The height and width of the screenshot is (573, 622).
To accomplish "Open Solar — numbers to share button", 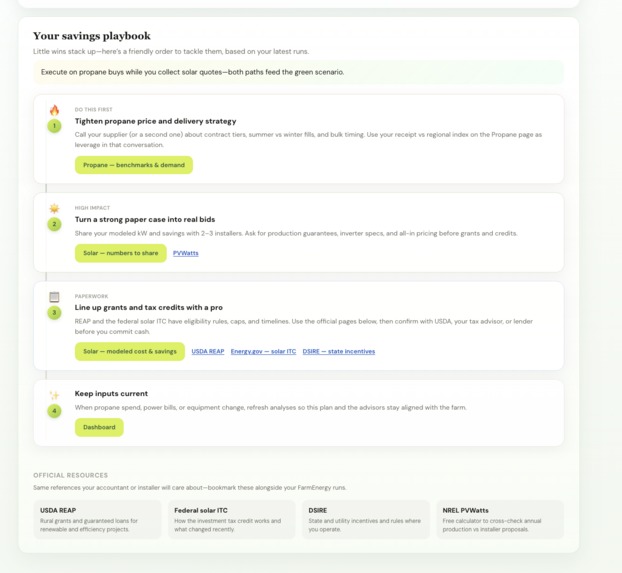I will (x=121, y=253).
